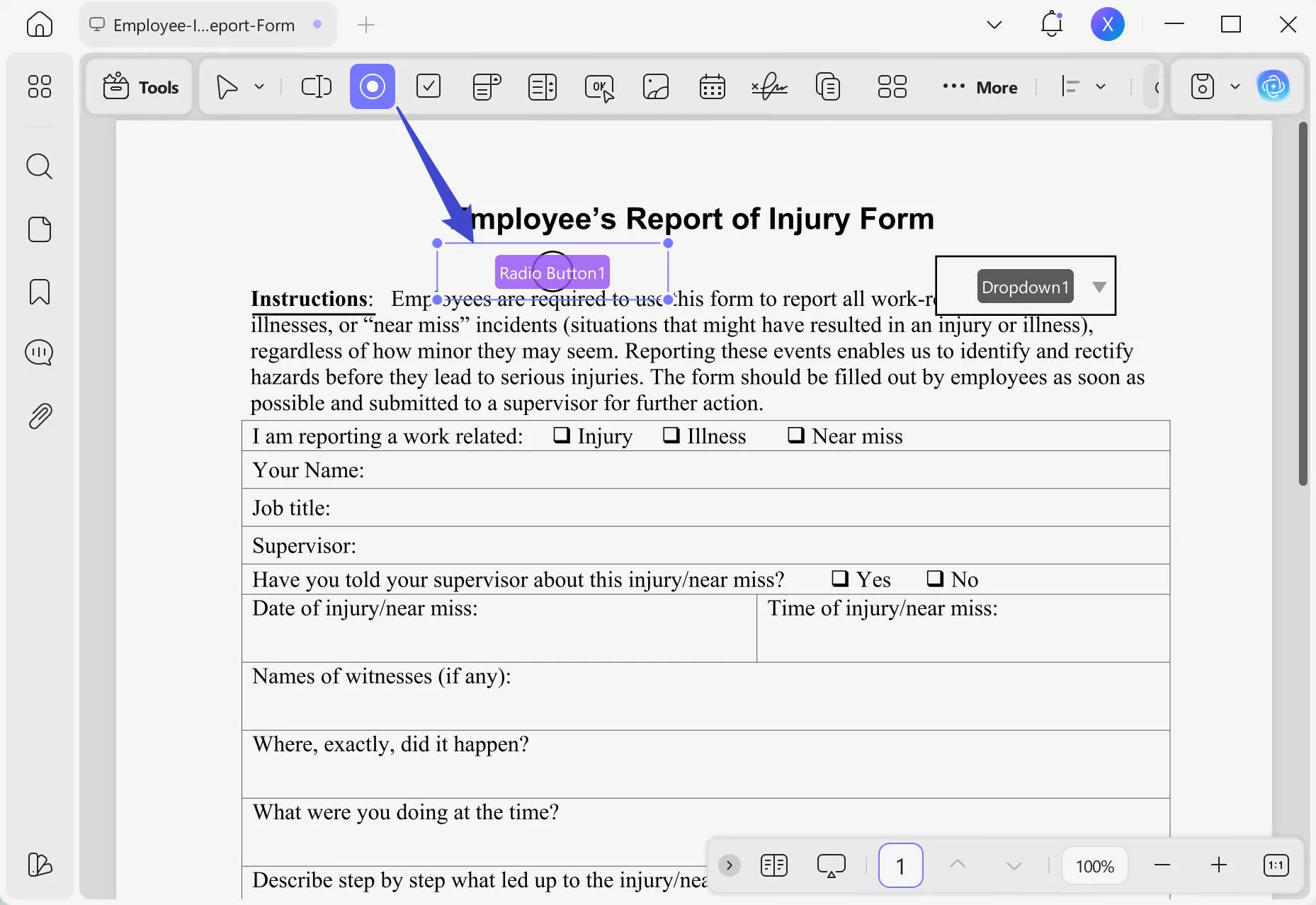Select the list box field tool
Viewport: 1316px width, 905px height.
[x=543, y=86]
